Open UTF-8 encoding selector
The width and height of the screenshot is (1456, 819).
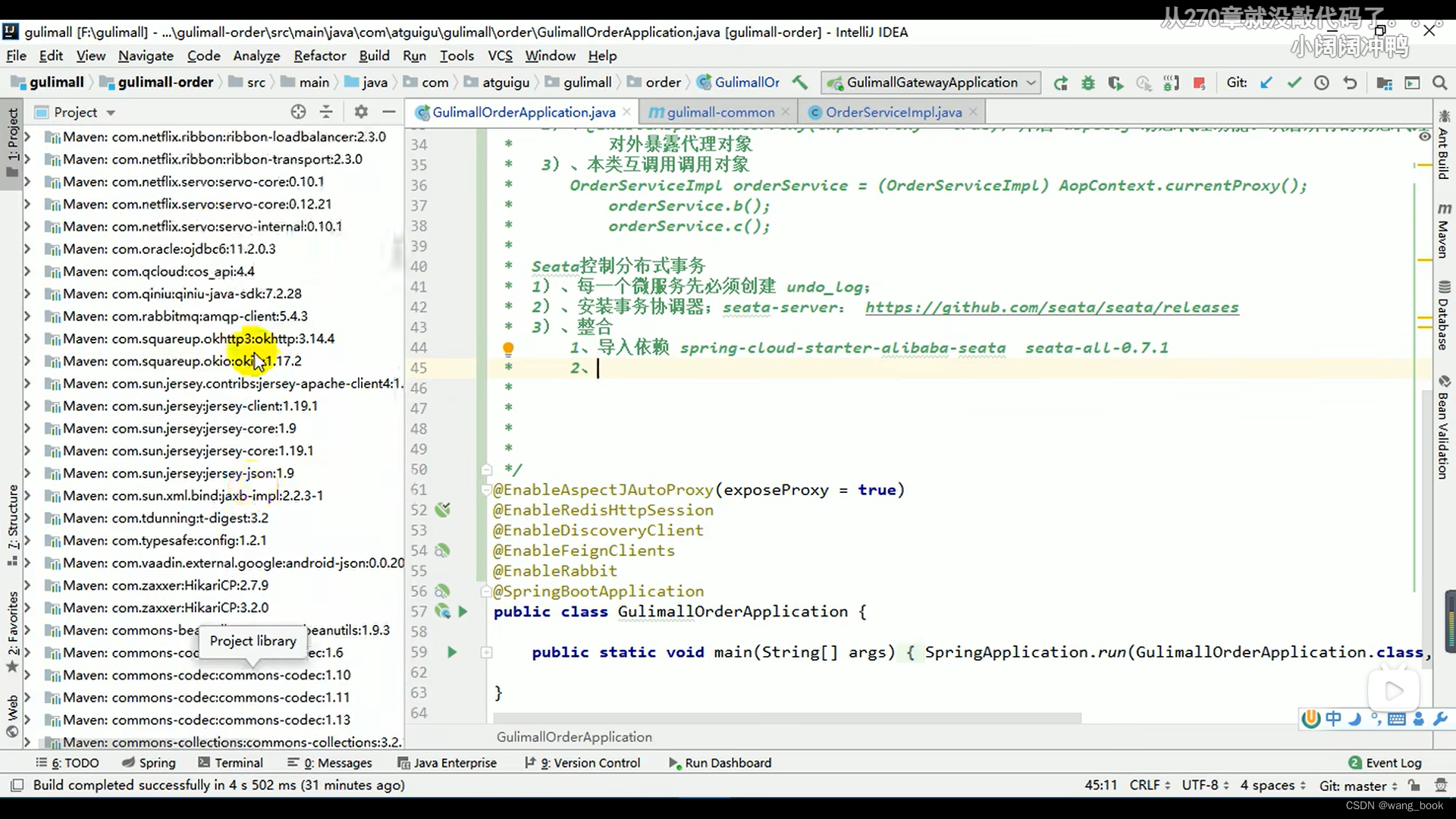click(1205, 785)
